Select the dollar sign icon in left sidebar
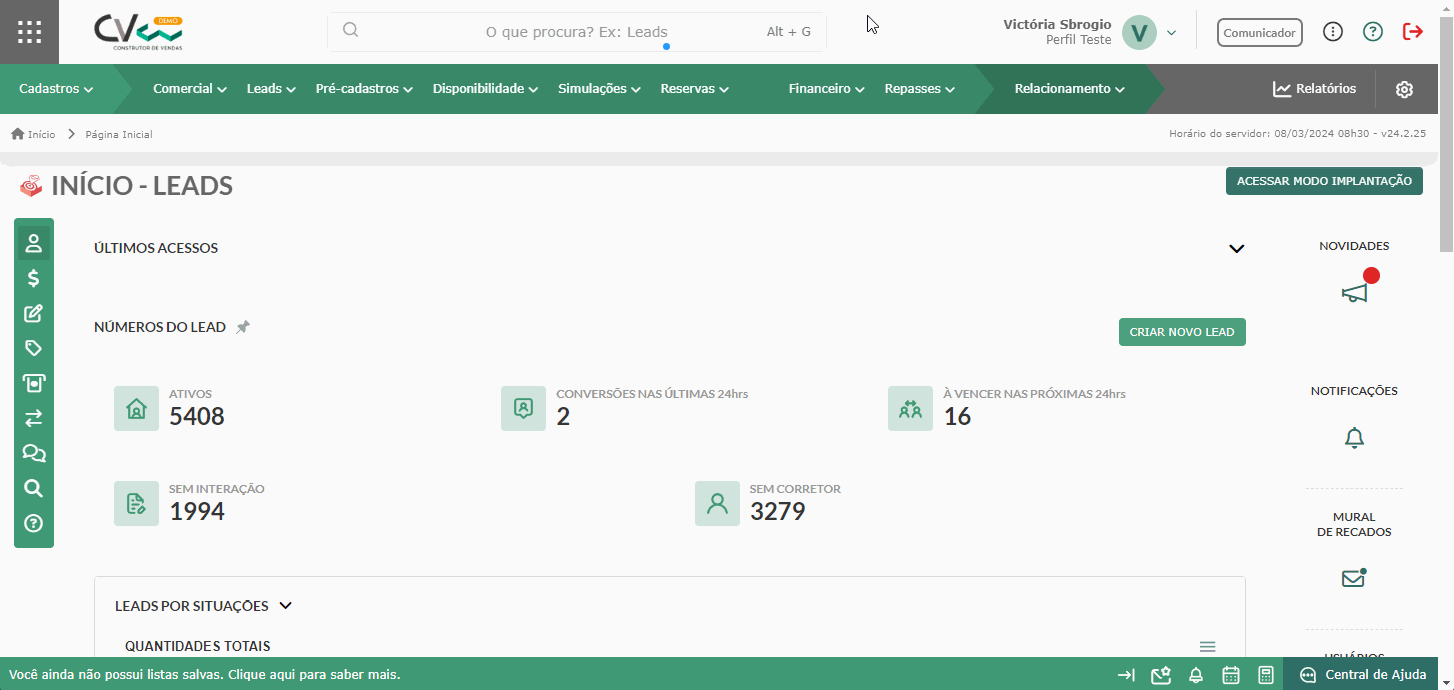Screen dimensions: 1454x690 point(34,278)
